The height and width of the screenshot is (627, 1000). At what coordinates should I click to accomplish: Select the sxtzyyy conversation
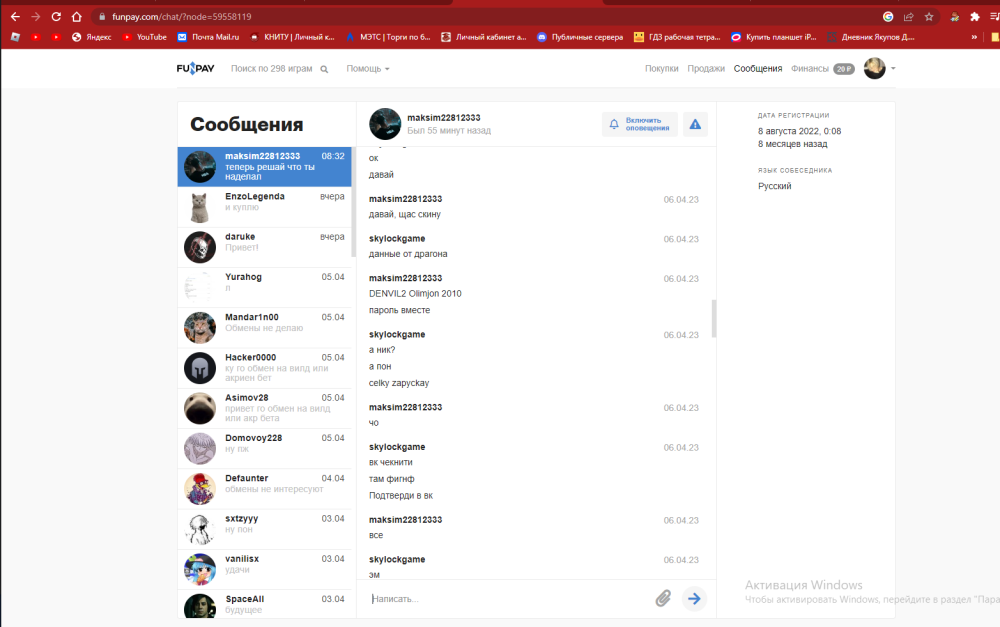264,528
